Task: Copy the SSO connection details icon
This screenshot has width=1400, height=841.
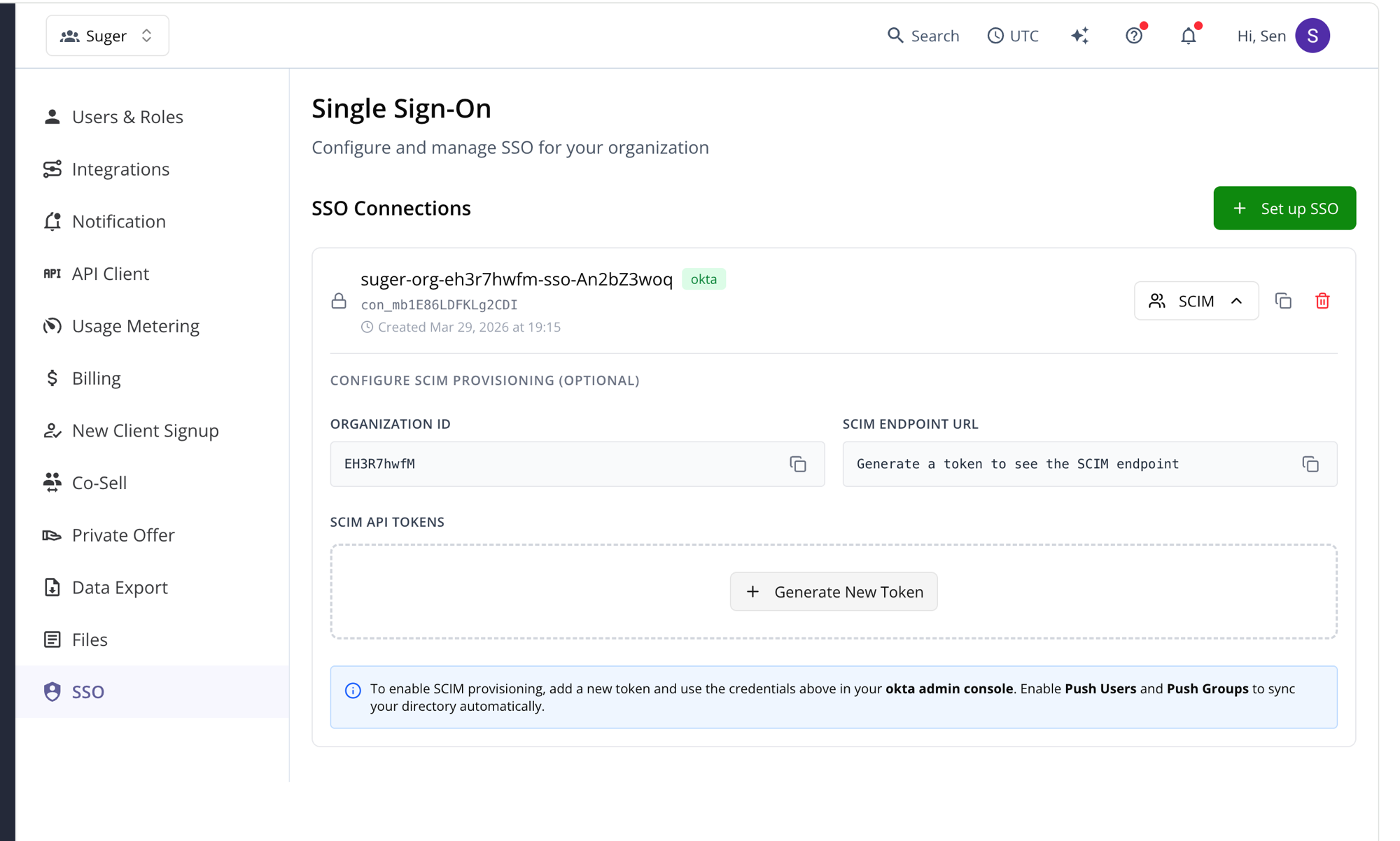Action: (1282, 301)
